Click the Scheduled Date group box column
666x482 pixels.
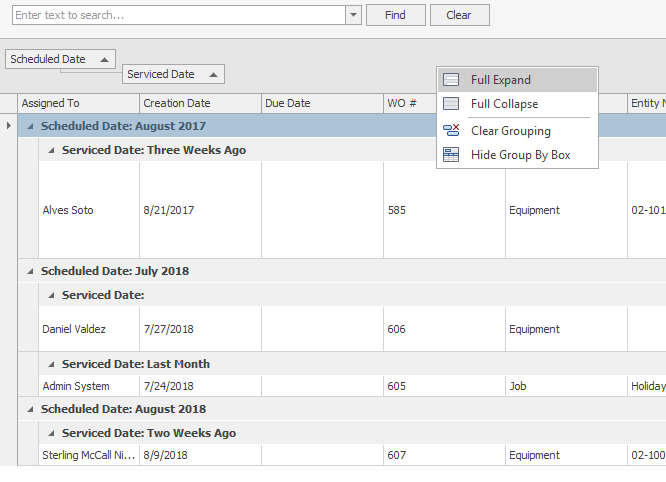[60, 59]
